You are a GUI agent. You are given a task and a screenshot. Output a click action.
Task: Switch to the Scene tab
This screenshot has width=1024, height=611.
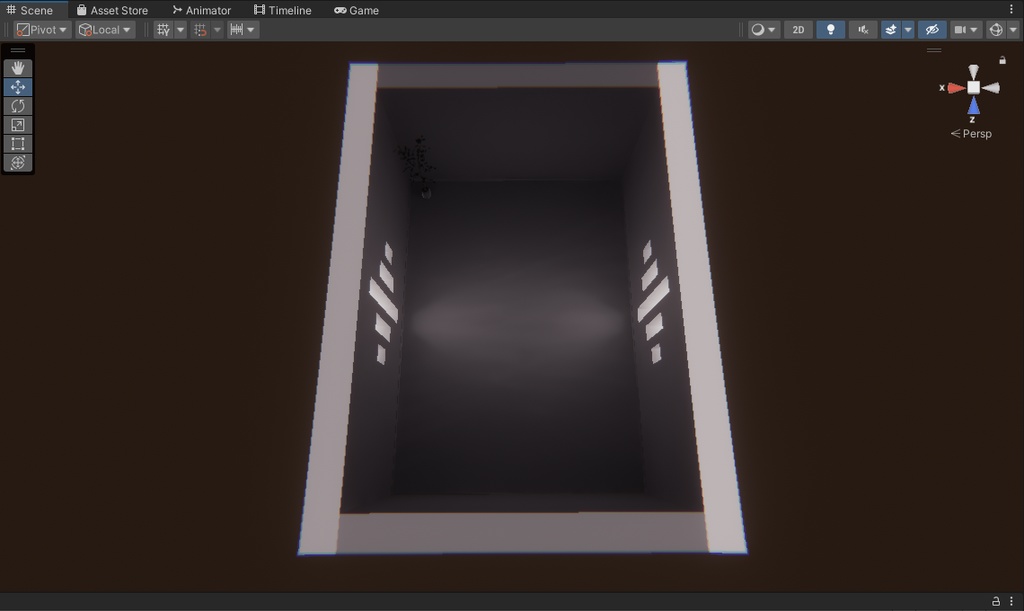(30, 10)
